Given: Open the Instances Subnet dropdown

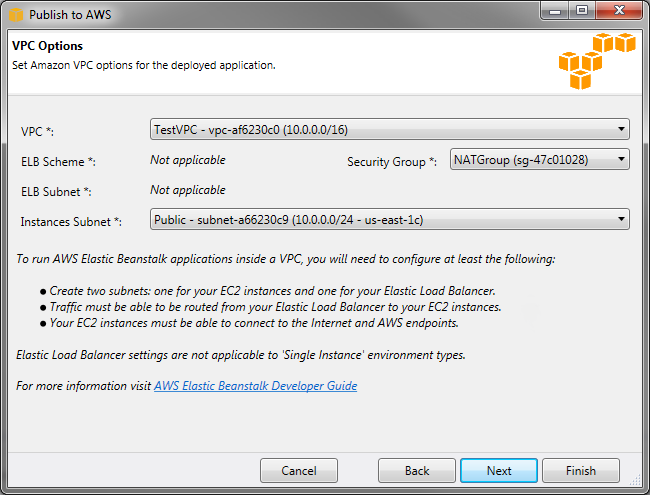Looking at the screenshot, I should coord(389,220).
